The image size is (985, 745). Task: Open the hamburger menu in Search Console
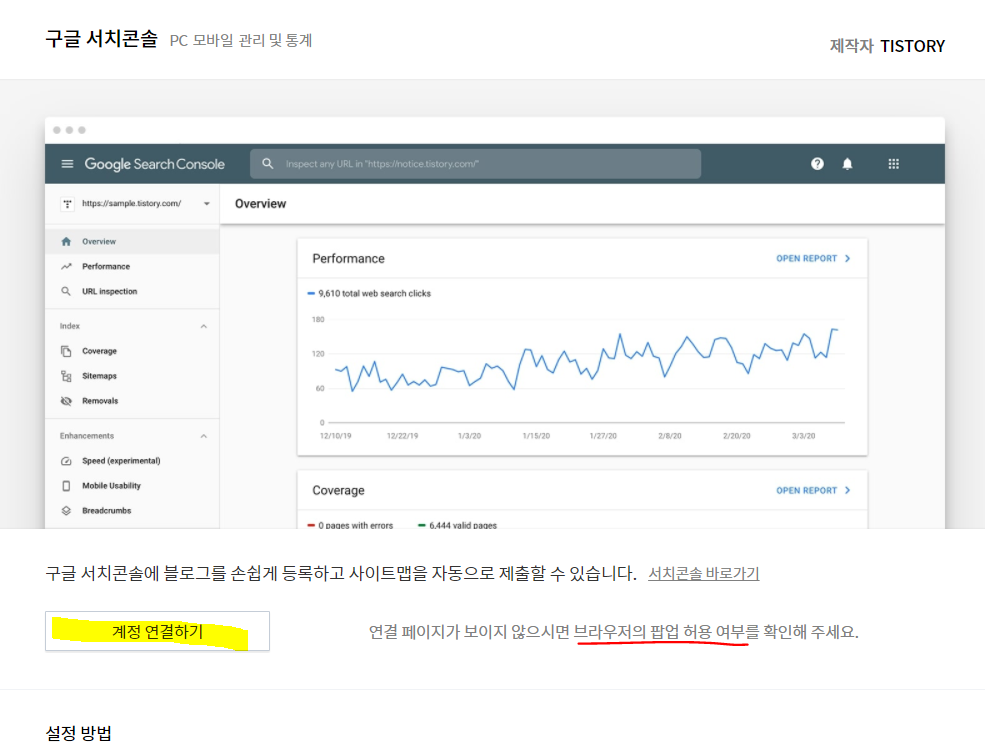(x=67, y=164)
